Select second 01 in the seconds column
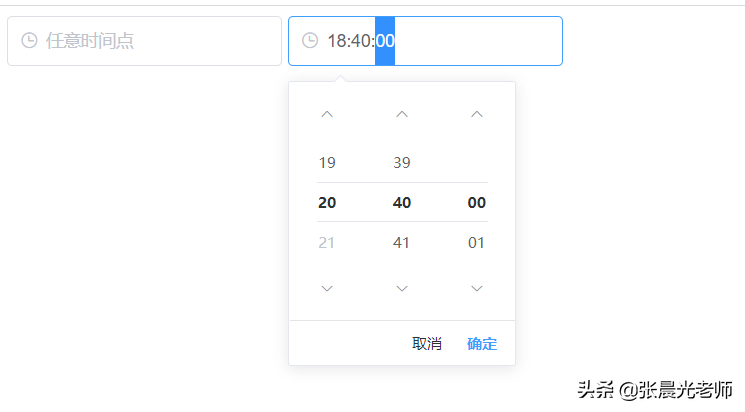Image resolution: width=745 pixels, height=412 pixels. (x=477, y=243)
